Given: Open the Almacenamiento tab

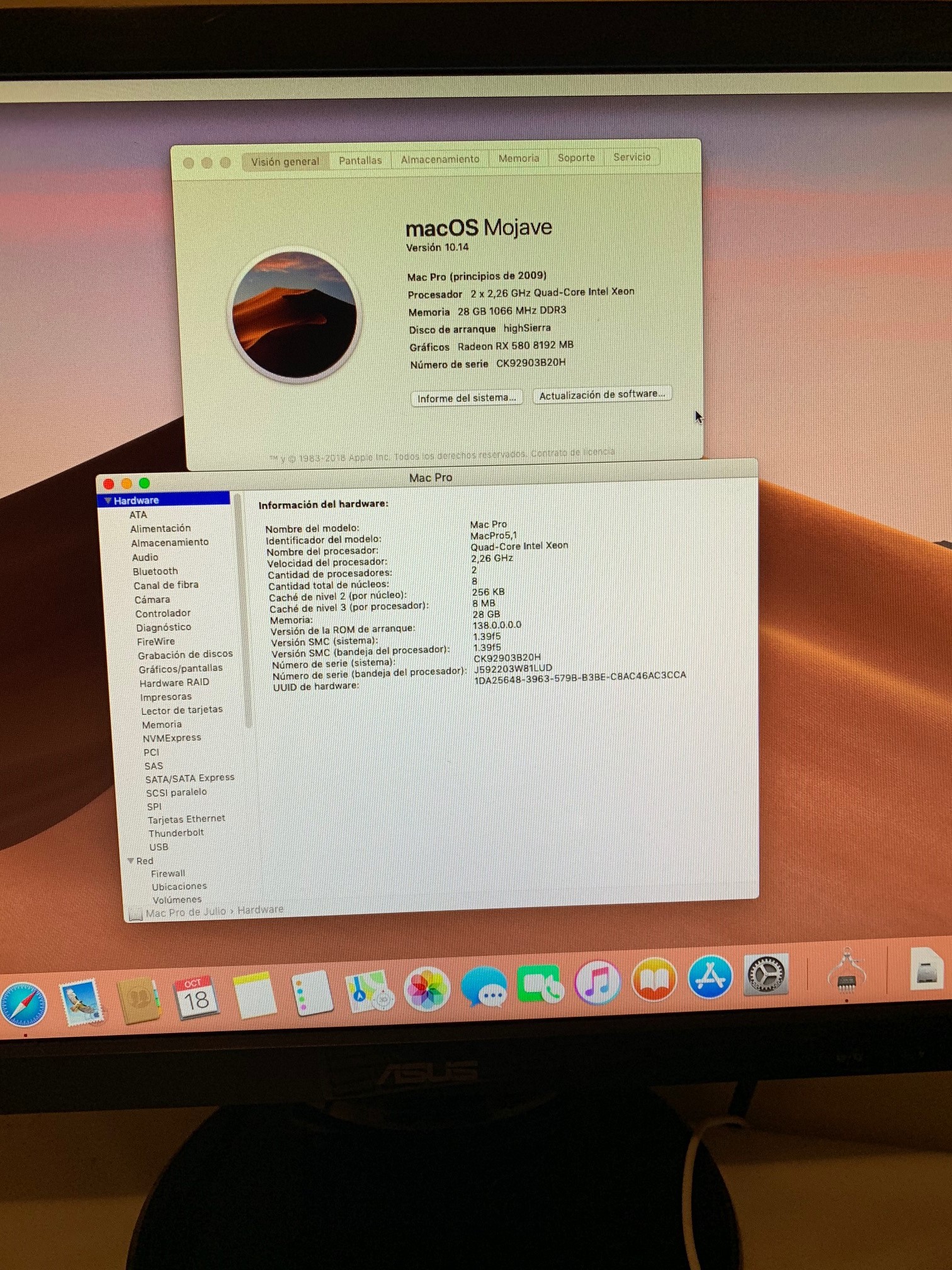Looking at the screenshot, I should point(440,159).
